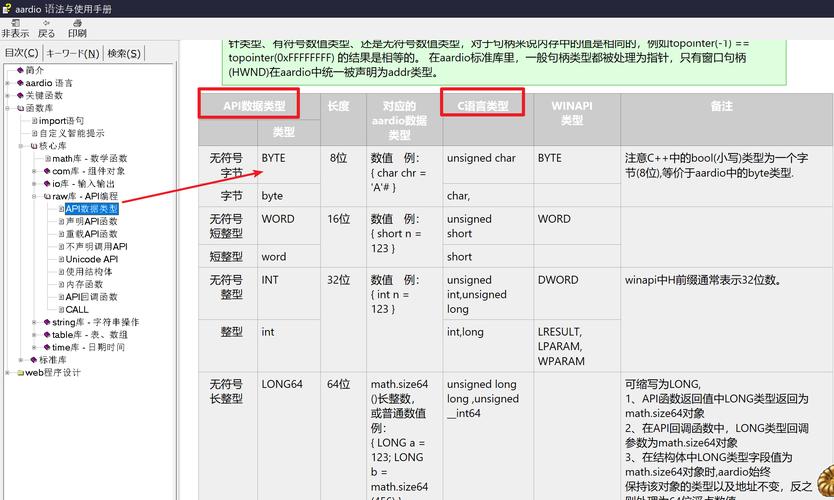Screen dimensions: 834x500
Task: Expand the aardio 语言 tree node
Action: [7, 83]
